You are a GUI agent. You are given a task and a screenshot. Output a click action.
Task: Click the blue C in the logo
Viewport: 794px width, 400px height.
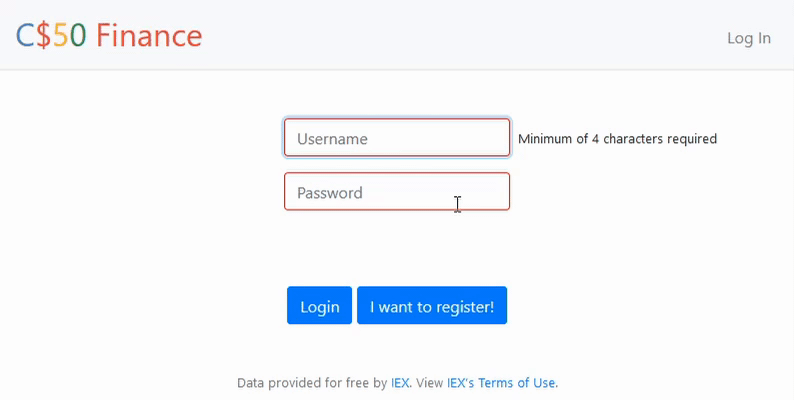25,36
